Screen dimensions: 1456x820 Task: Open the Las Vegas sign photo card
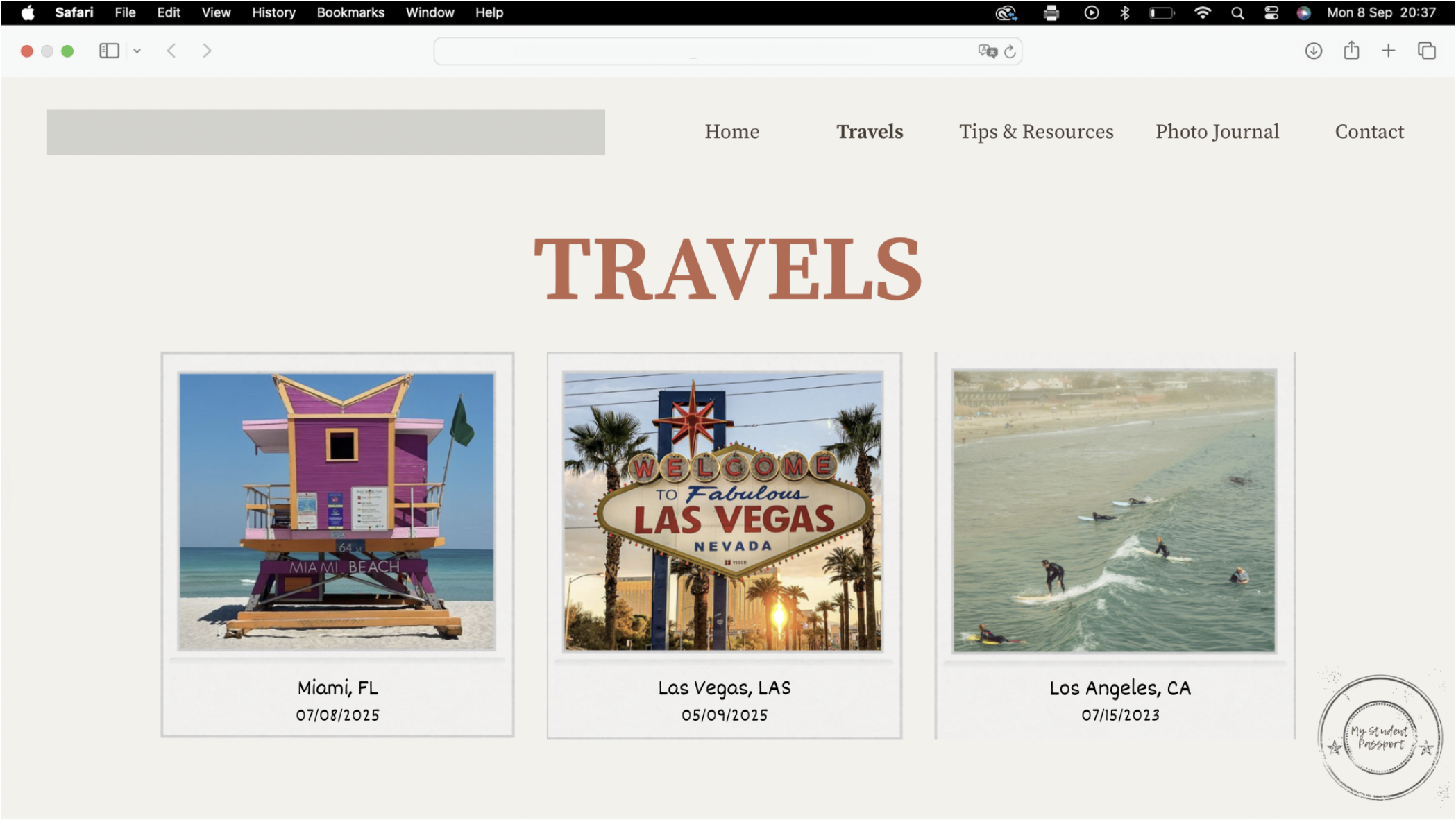click(723, 511)
